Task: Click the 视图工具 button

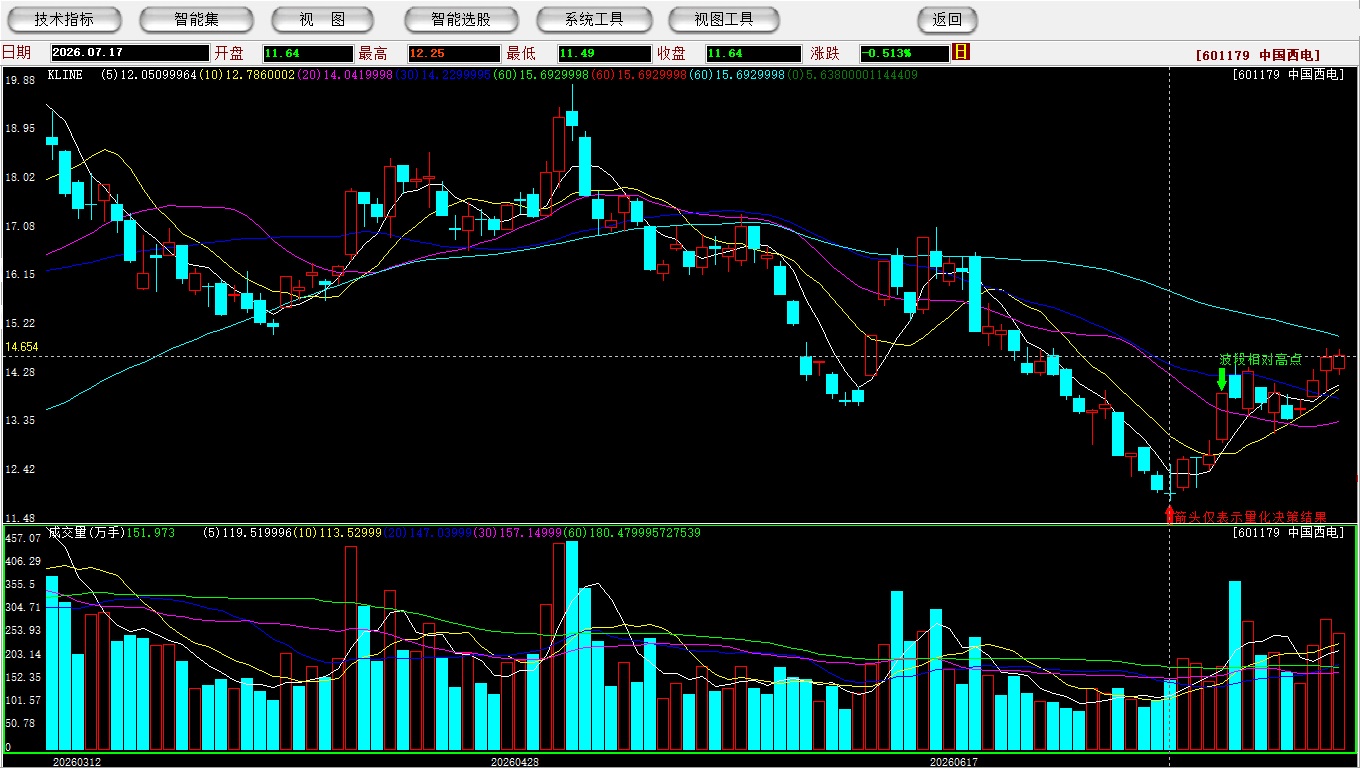Action: [725, 20]
